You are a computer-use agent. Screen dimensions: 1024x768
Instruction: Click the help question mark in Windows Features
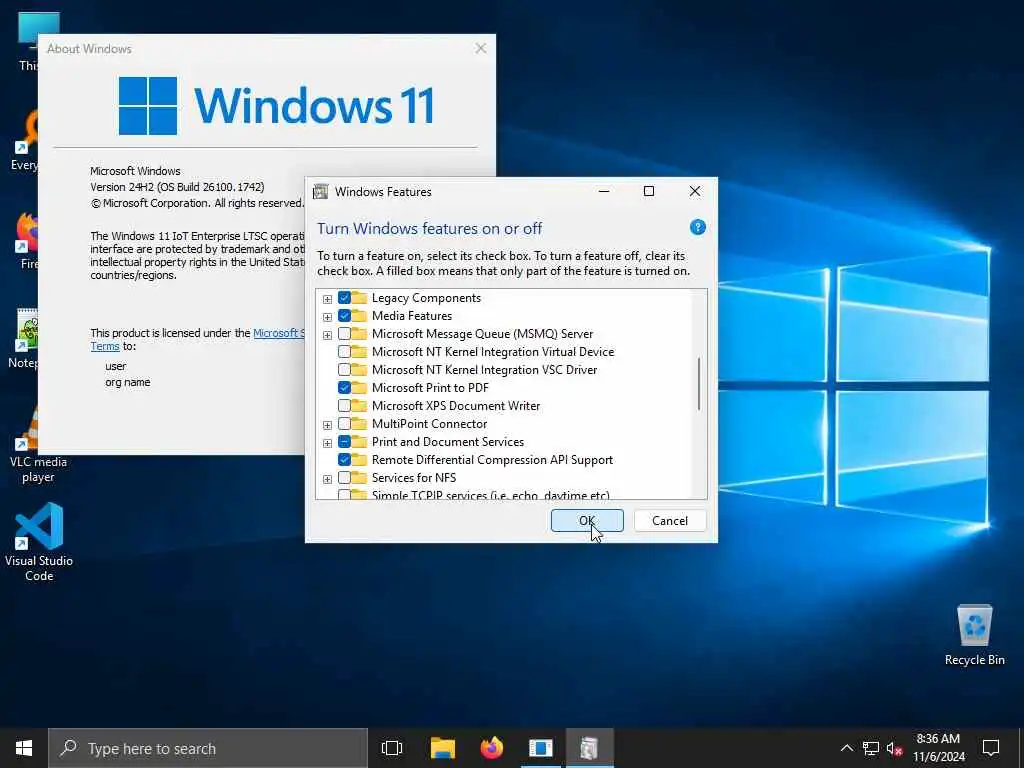(x=697, y=227)
